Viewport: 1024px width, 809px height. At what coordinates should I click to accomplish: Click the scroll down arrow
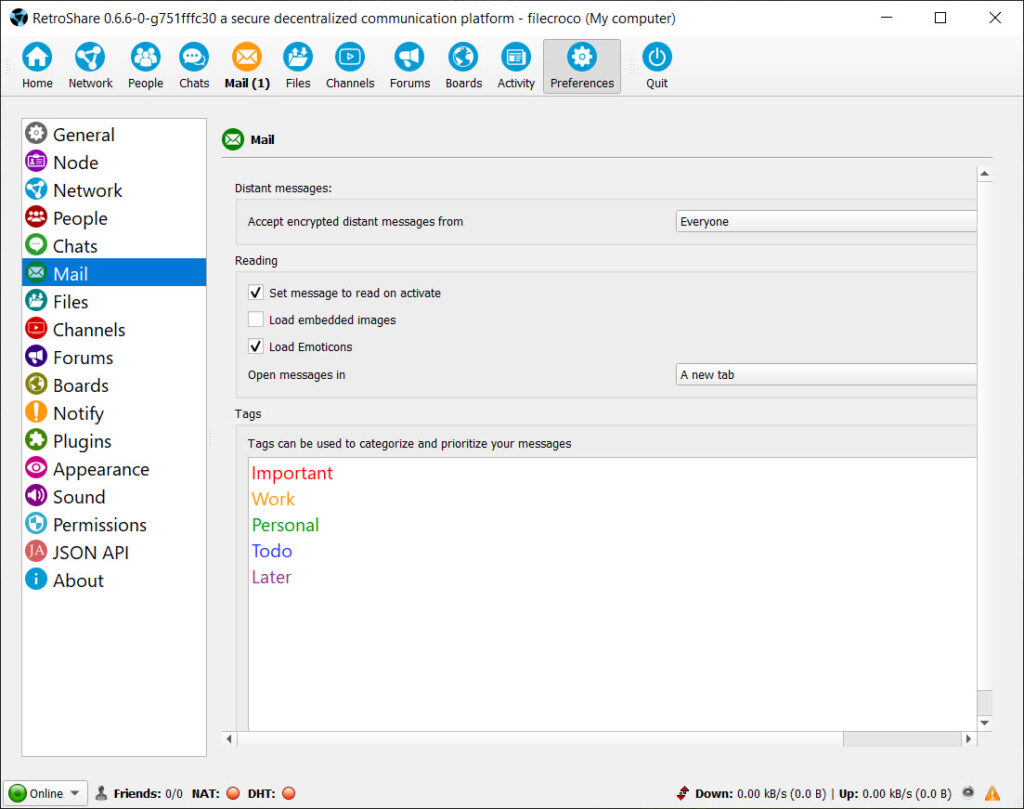(984, 723)
